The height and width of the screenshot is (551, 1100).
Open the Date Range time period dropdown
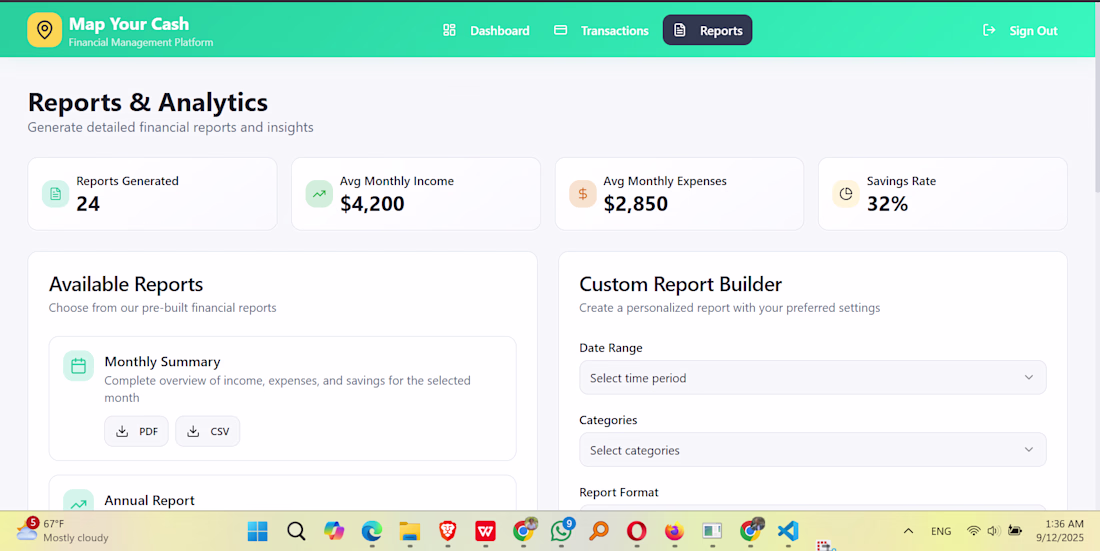coord(812,378)
